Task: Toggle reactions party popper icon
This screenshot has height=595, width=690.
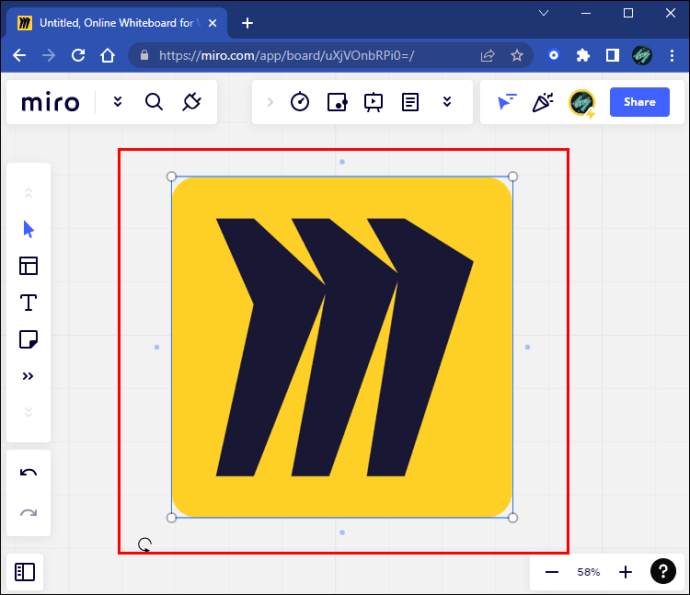Action: (x=543, y=102)
